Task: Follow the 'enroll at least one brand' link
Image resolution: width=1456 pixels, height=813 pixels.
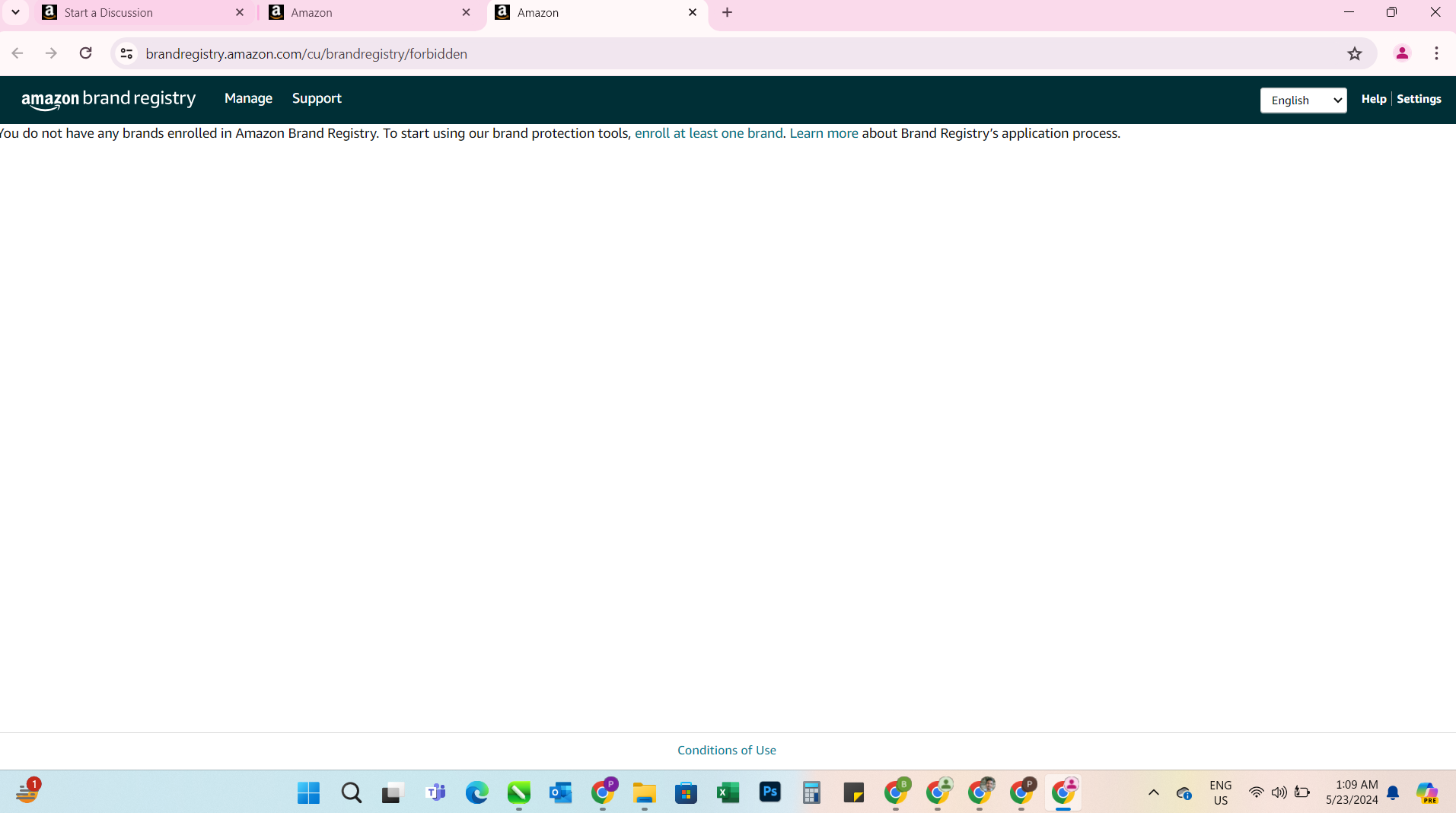Action: coord(709,133)
